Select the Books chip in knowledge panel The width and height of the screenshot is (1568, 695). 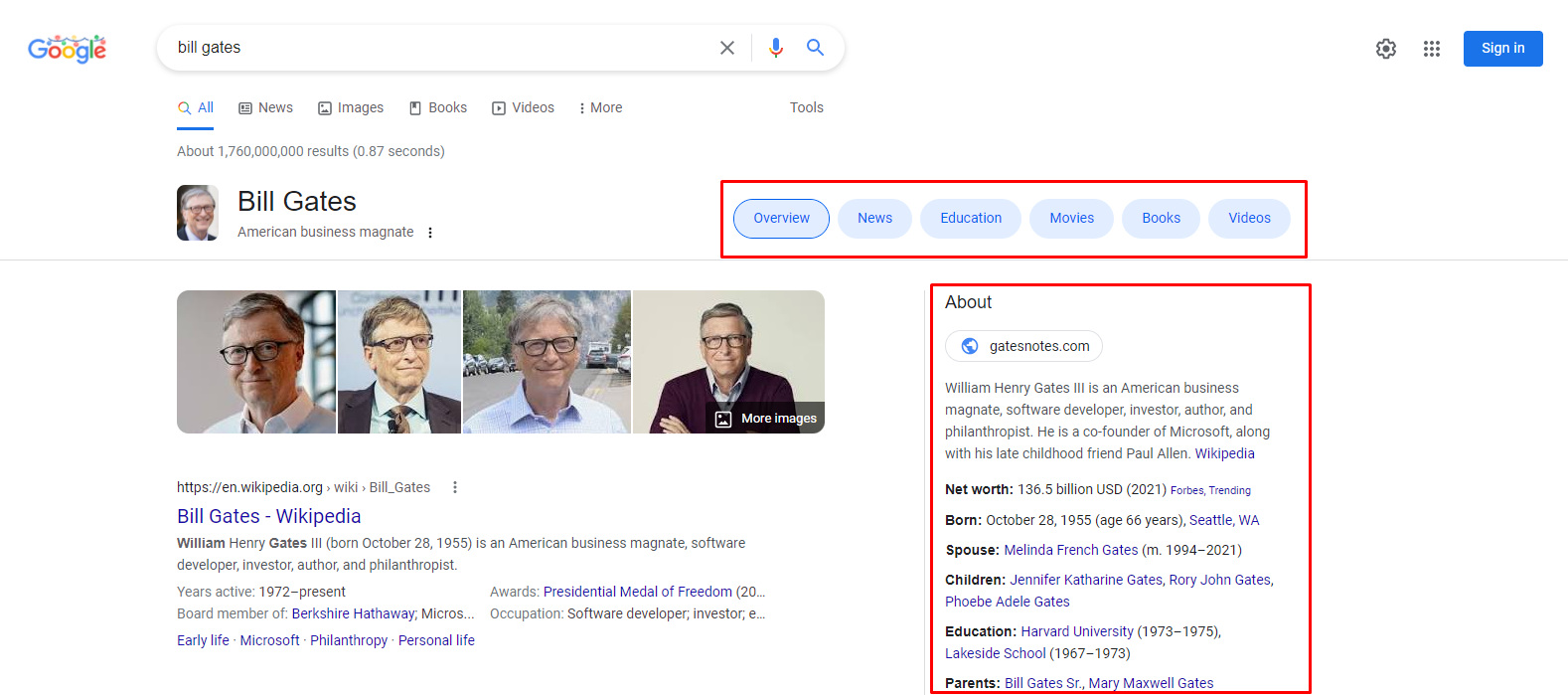1162,219
